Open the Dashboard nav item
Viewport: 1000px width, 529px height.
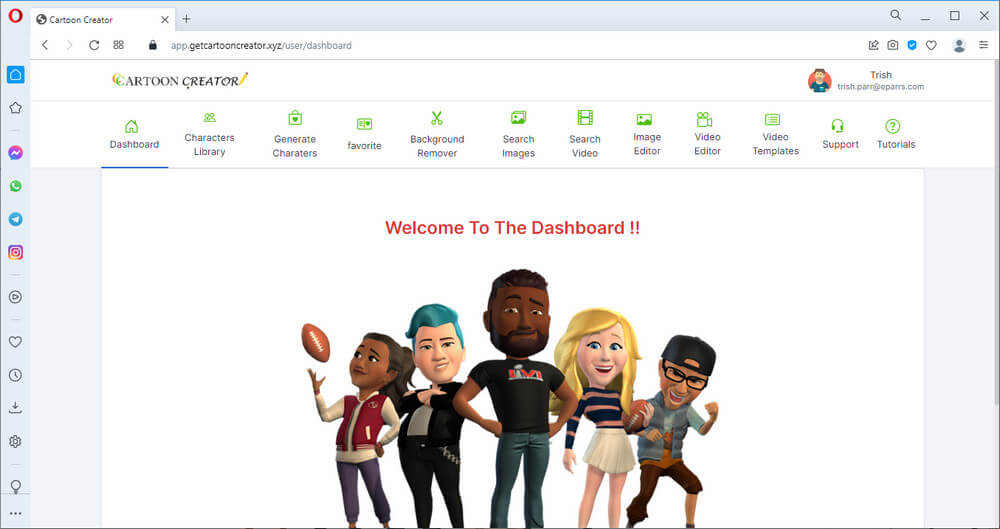click(x=134, y=135)
